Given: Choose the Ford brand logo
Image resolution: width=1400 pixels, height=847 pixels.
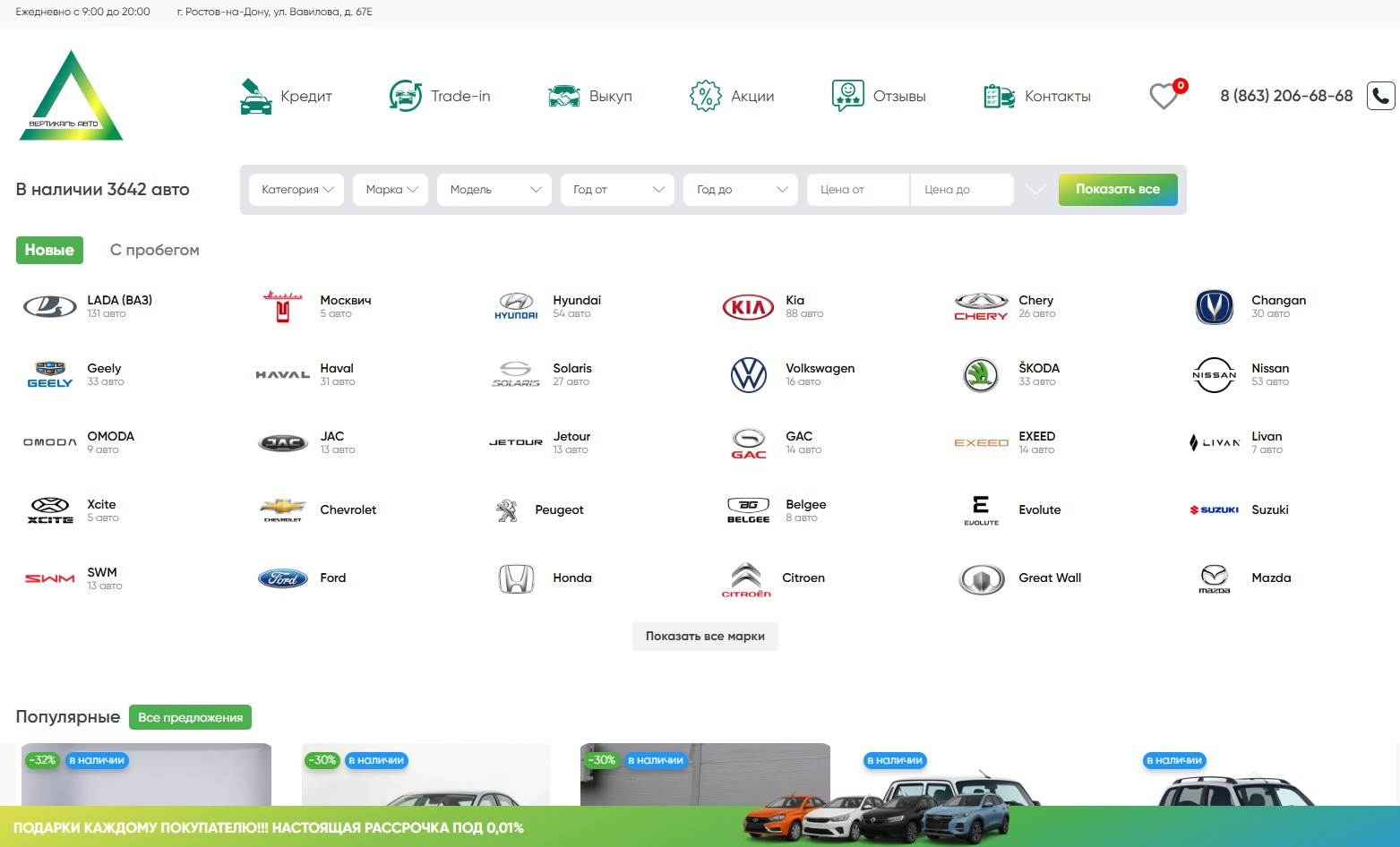Looking at the screenshot, I should [282, 578].
